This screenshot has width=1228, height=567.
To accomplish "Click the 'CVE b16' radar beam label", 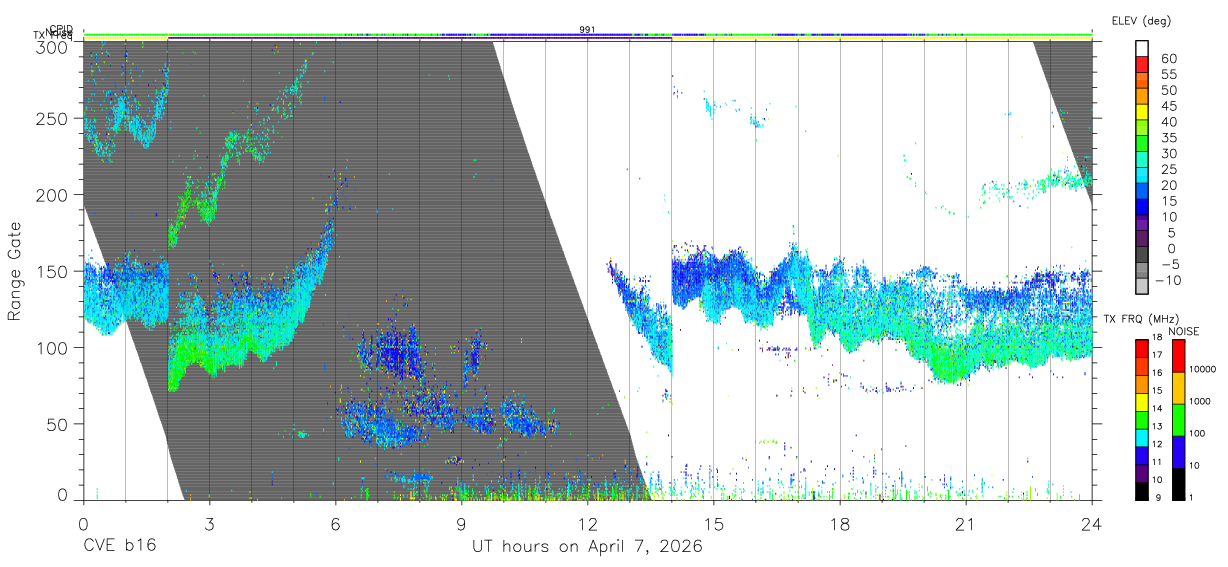I will point(119,547).
